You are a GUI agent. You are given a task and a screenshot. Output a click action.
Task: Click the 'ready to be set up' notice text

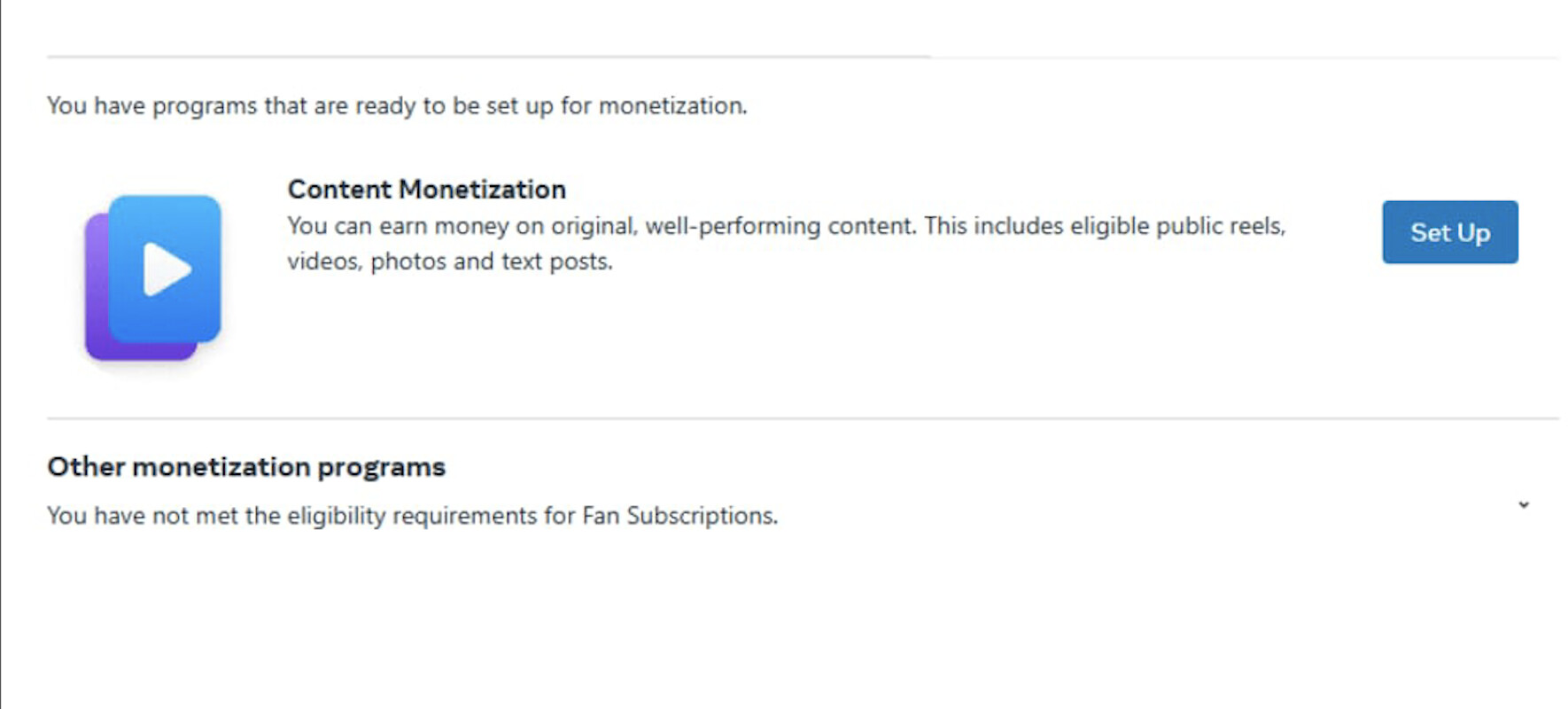[x=397, y=106]
